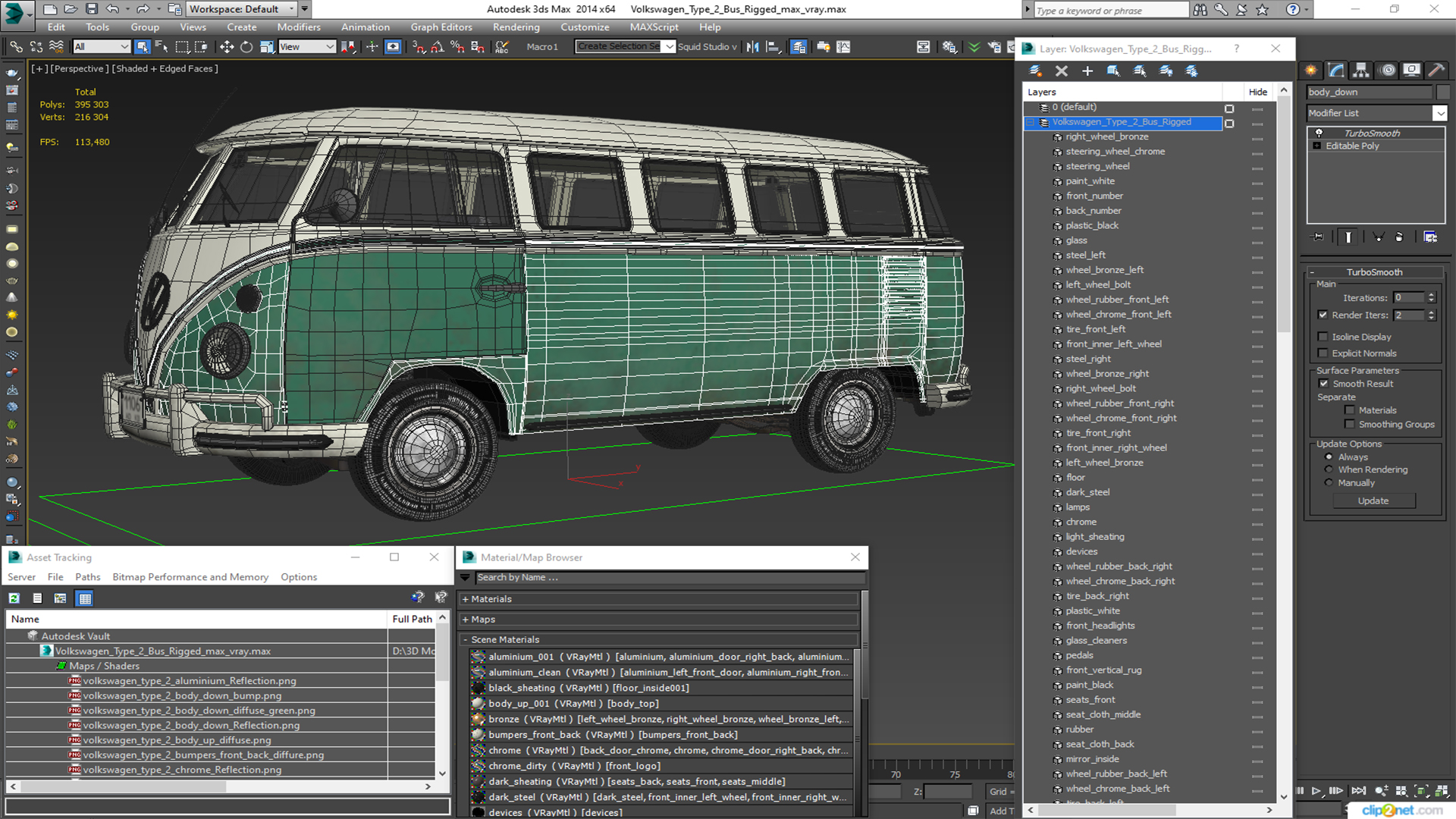The height and width of the screenshot is (819, 1456).
Task: Open the Modifiers menu
Action: [298, 27]
